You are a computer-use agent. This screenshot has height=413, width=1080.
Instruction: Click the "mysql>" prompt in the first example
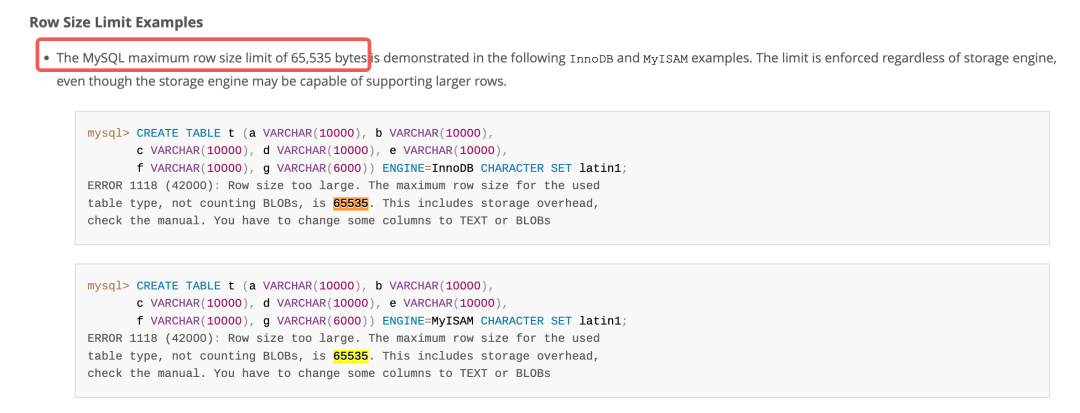(x=108, y=132)
